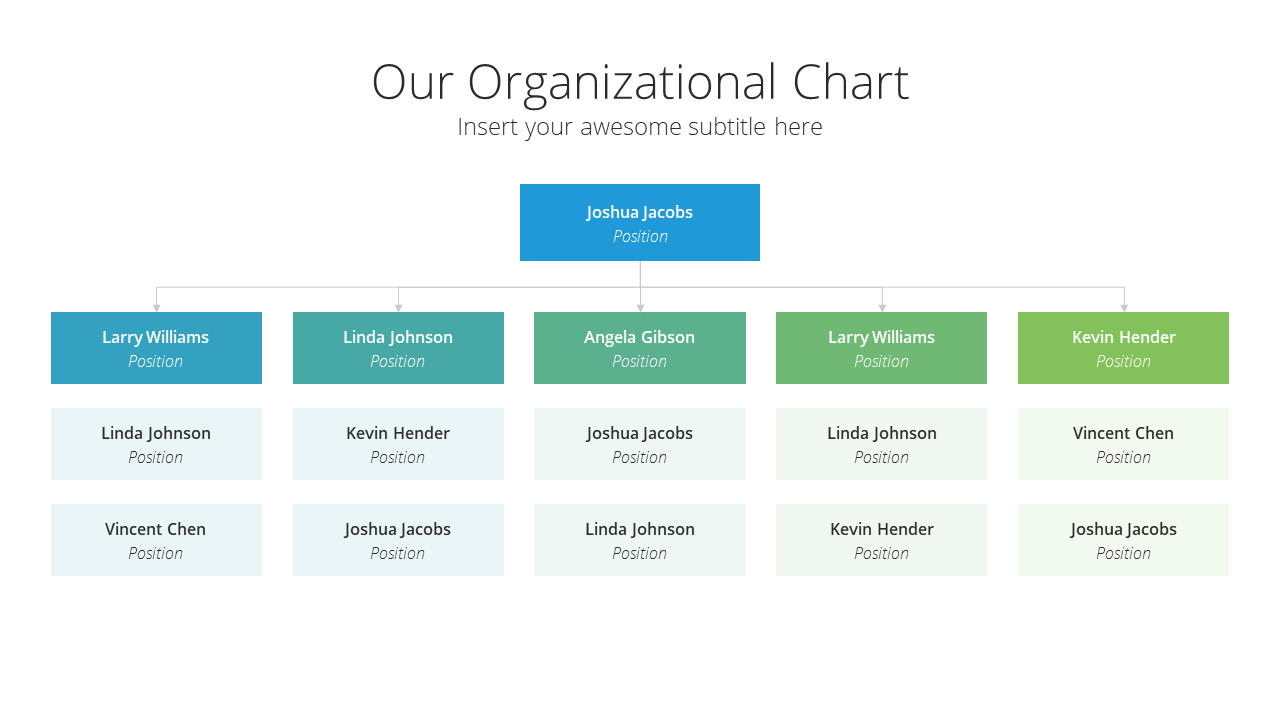The width and height of the screenshot is (1280, 720).
Task: Click Vincent Chen box in Larry Williams' blue column
Action: click(156, 540)
